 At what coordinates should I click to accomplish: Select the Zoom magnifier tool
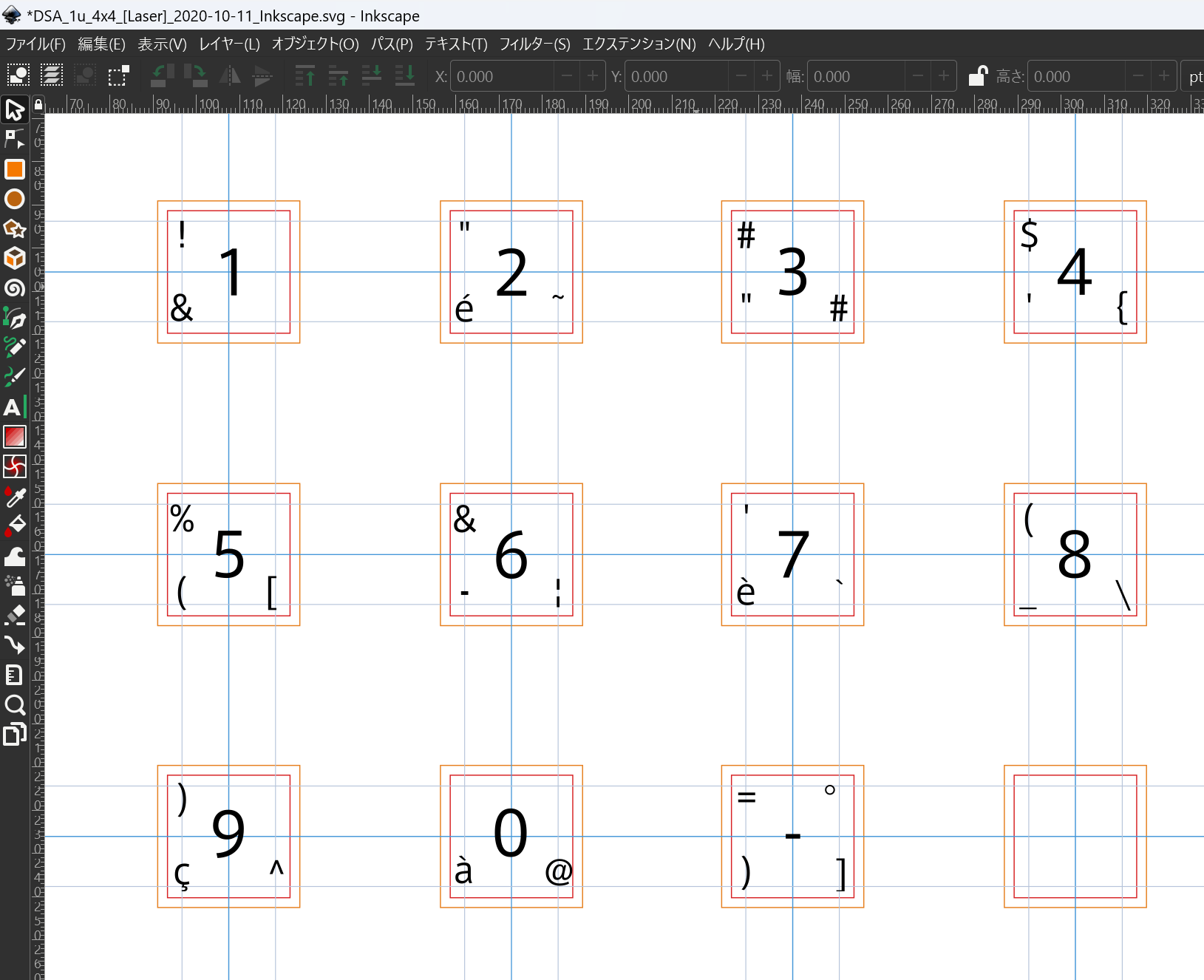(x=15, y=704)
